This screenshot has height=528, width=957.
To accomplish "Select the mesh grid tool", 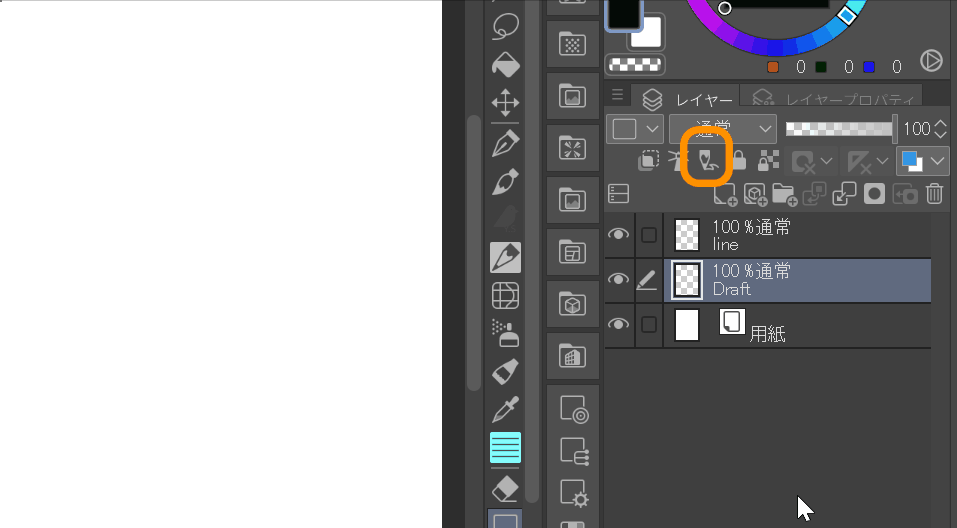I will pyautogui.click(x=505, y=295).
